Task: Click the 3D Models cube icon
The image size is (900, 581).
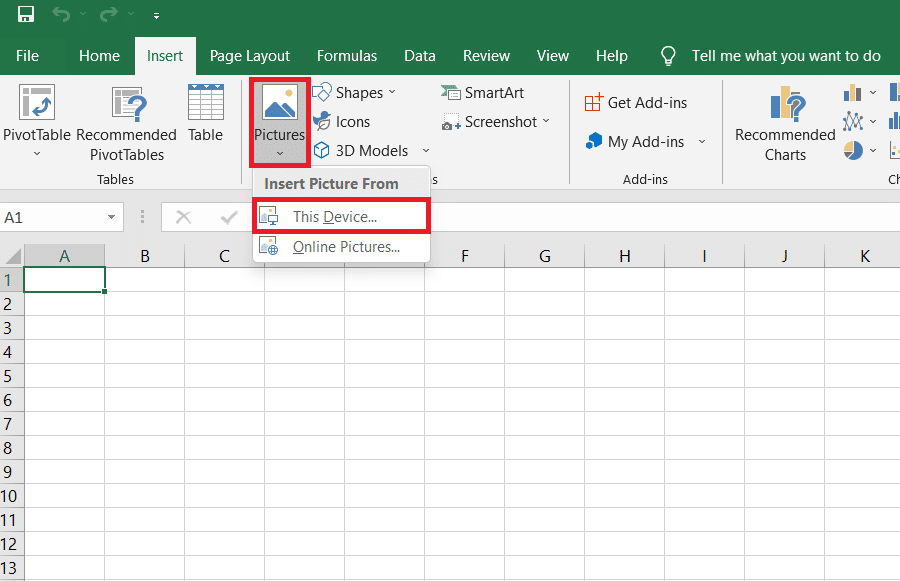Action: click(321, 150)
